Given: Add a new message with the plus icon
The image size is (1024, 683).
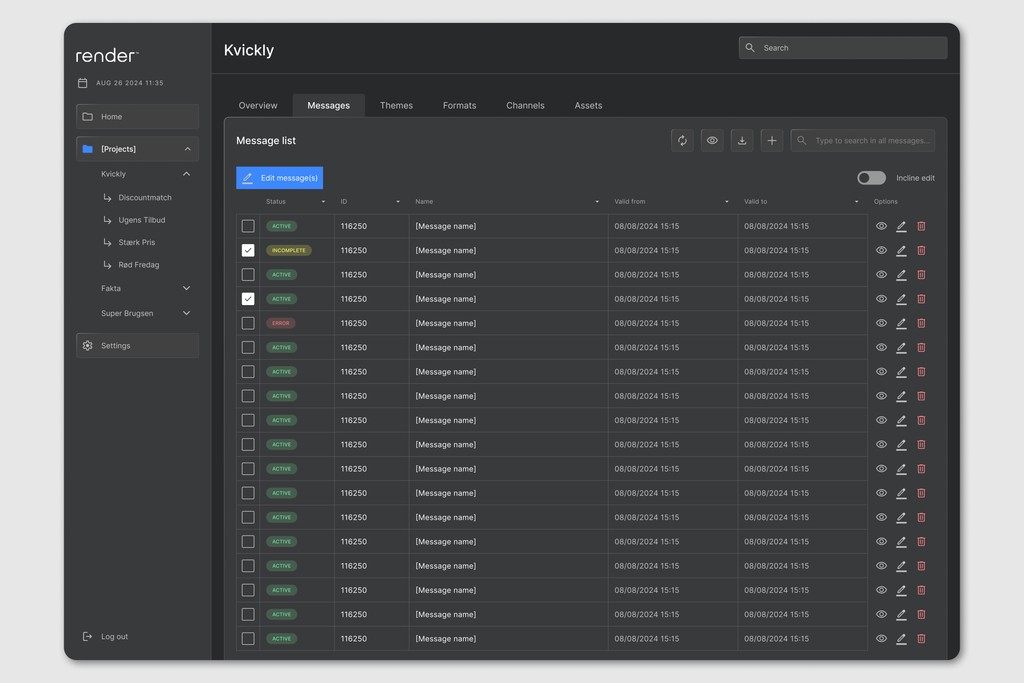Looking at the screenshot, I should pos(771,140).
